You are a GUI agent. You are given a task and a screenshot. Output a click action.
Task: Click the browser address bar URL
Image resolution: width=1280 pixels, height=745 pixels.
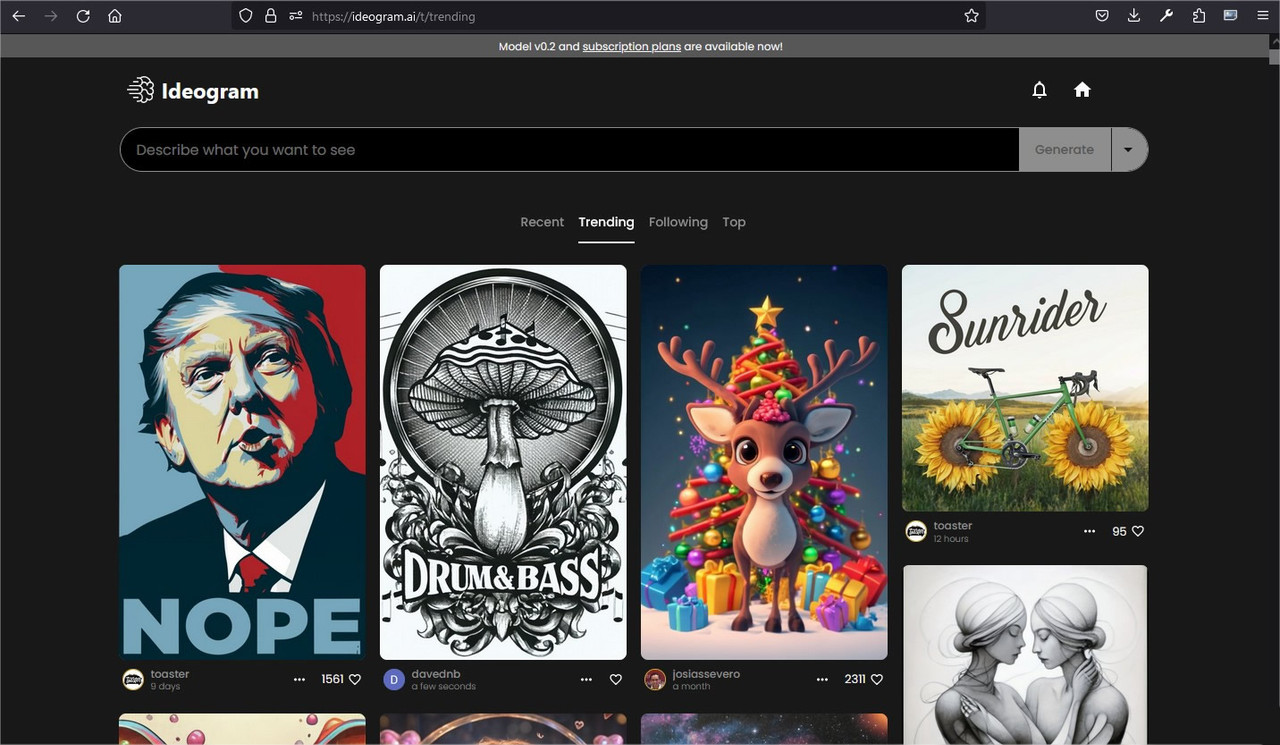click(393, 17)
